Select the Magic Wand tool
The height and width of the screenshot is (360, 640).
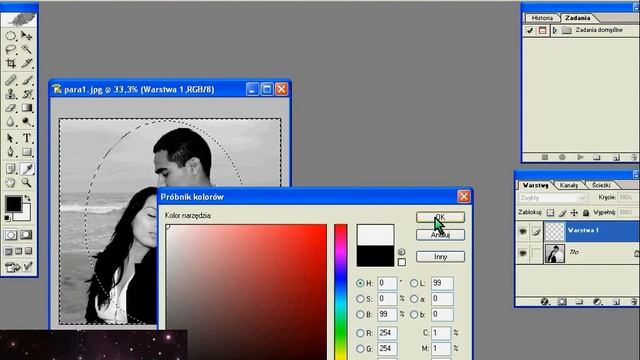pyautogui.click(x=27, y=50)
